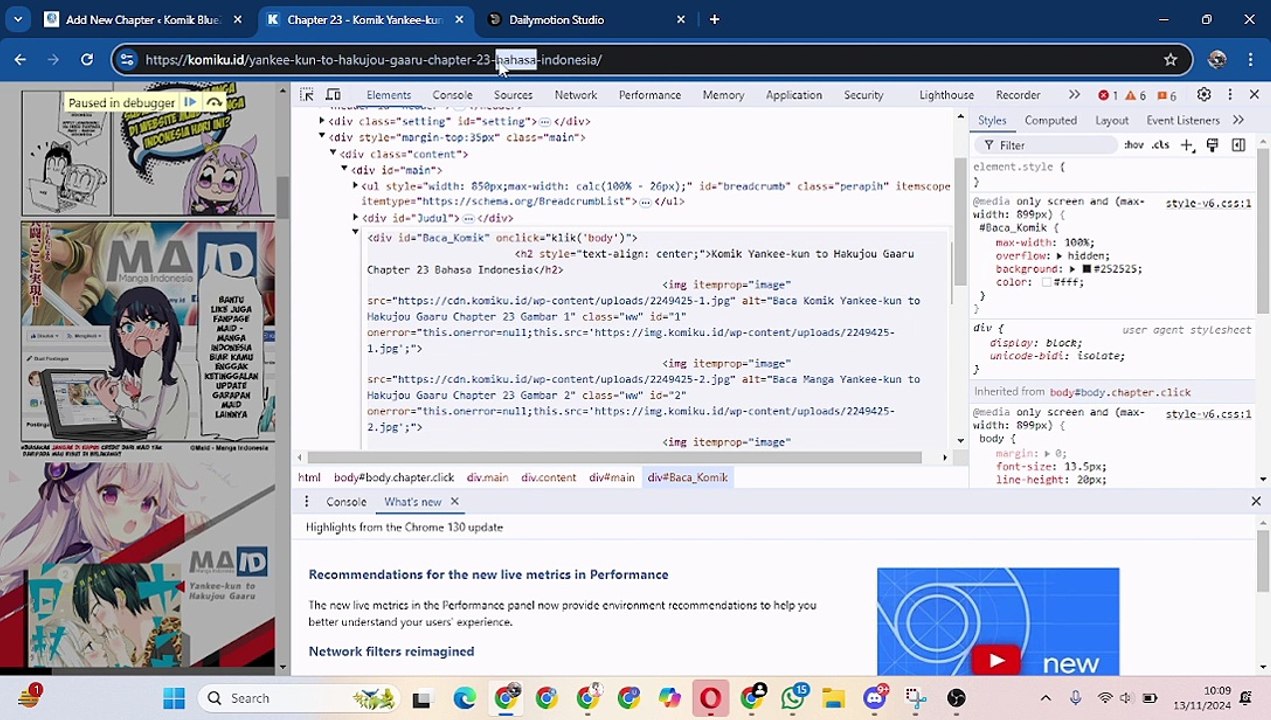Resume script execution in debugger overlay
Screen dimensions: 1271x720
(190, 102)
